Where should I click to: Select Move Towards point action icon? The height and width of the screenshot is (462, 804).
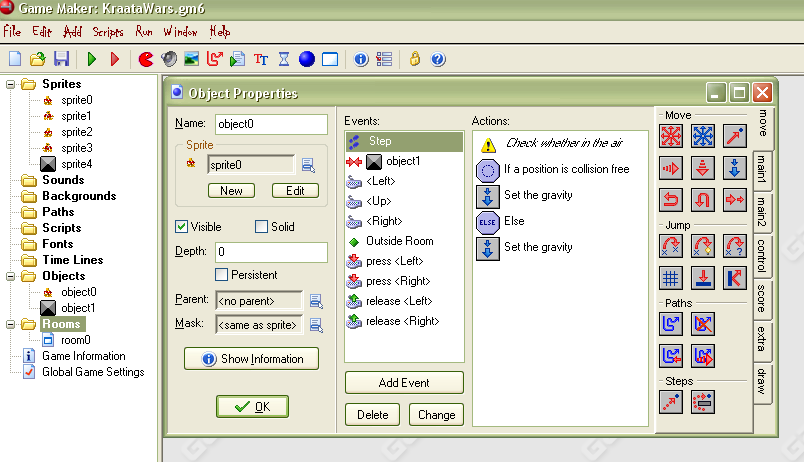735,136
